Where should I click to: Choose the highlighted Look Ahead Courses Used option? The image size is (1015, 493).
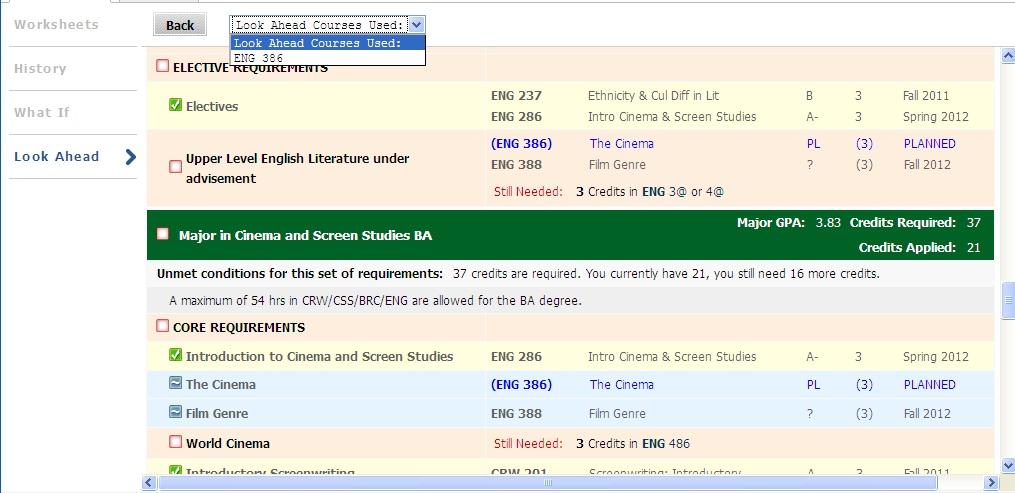(x=328, y=43)
